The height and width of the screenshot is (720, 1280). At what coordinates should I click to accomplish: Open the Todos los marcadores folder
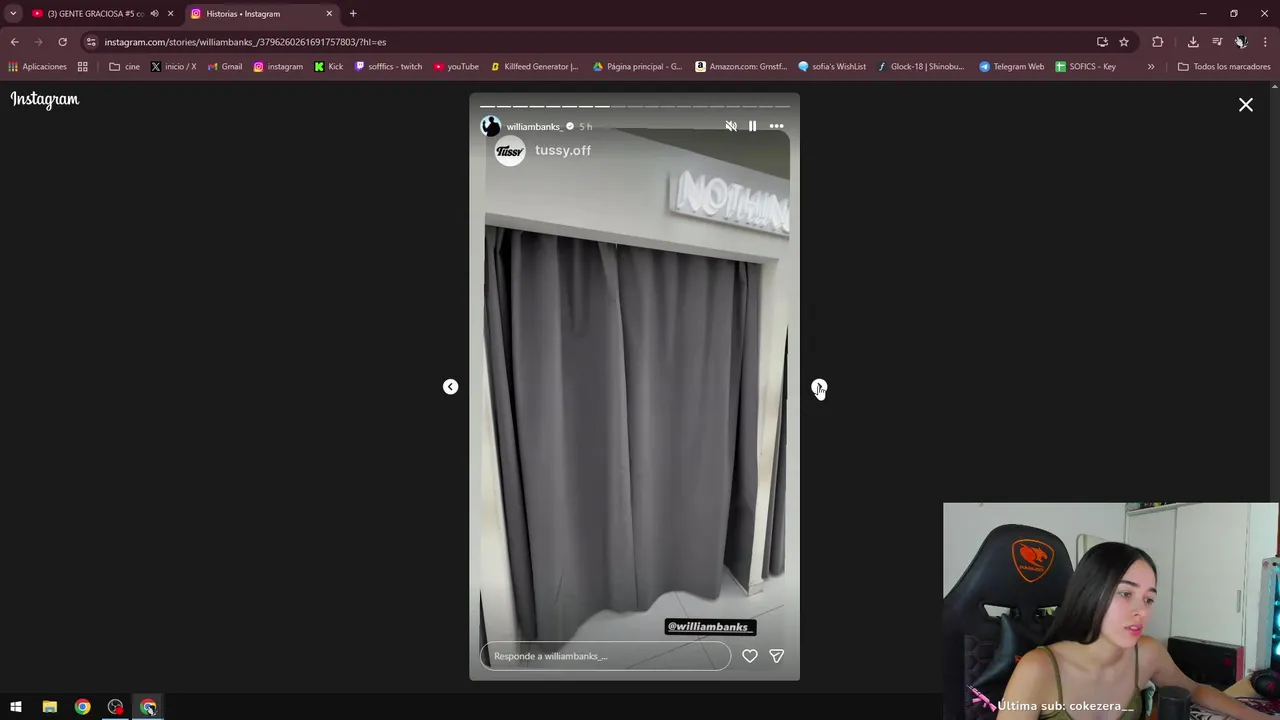point(1224,67)
